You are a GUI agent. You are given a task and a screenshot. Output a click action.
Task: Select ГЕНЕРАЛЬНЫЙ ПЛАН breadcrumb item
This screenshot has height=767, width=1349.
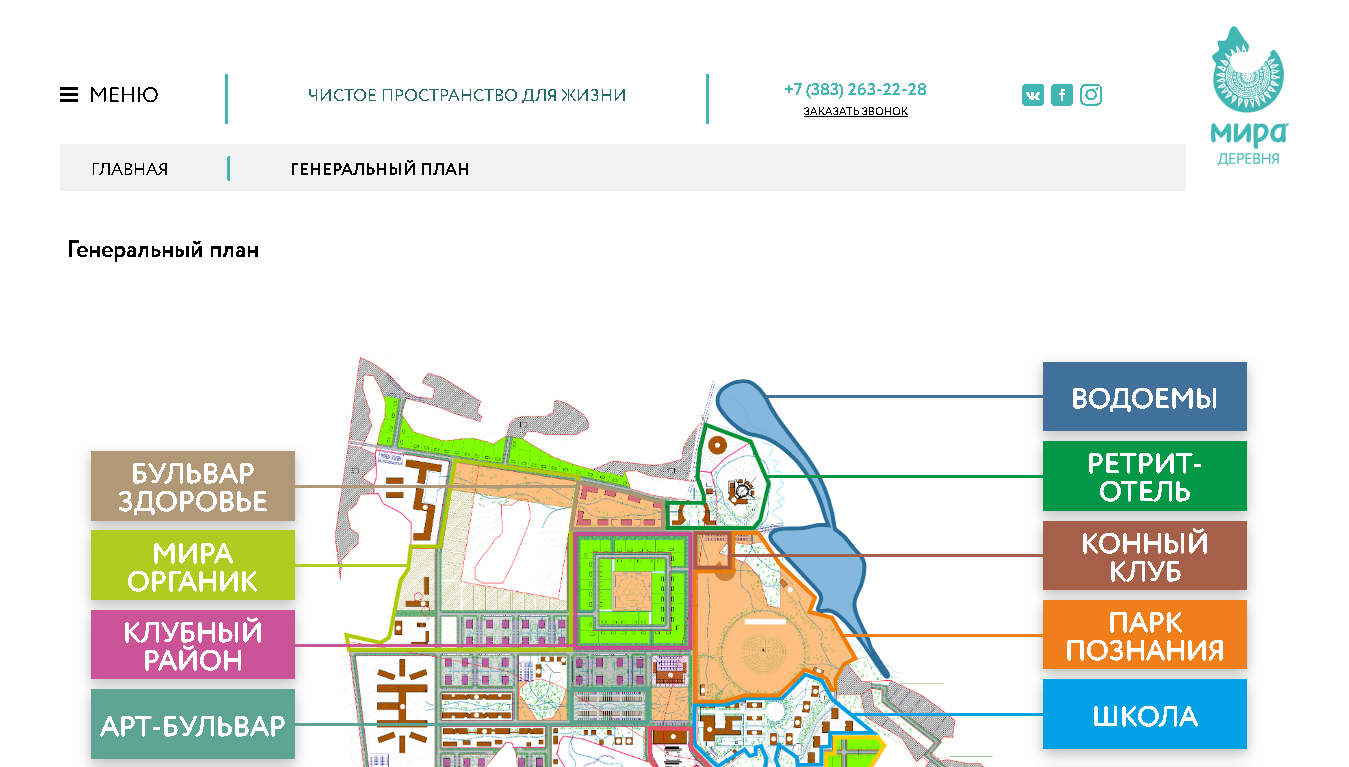point(380,169)
